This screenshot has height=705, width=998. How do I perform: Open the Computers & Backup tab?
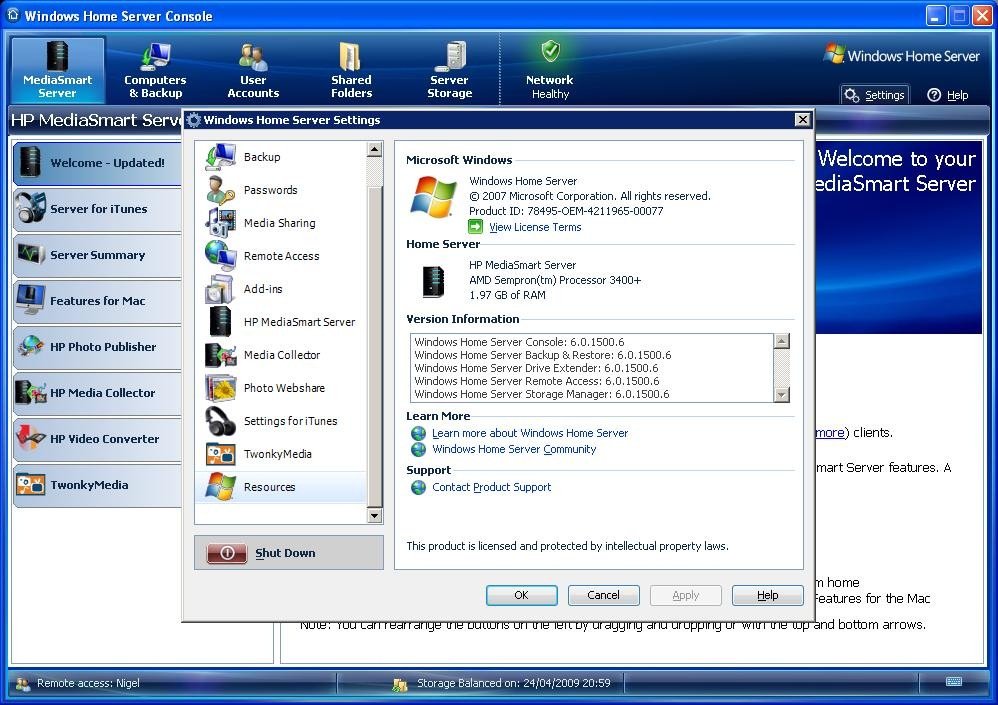(x=155, y=70)
